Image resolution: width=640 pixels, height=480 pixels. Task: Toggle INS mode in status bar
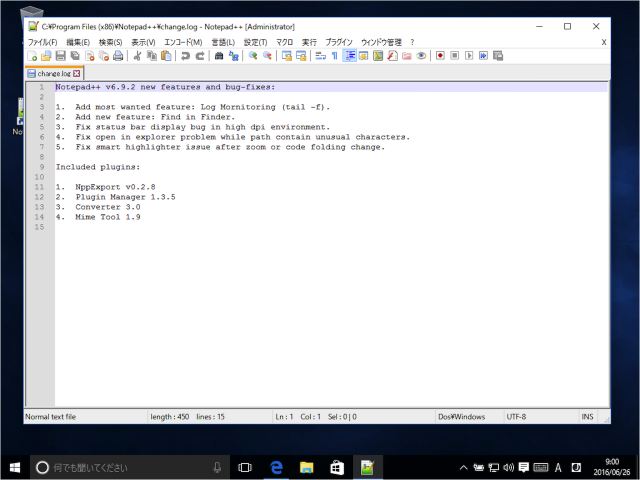[587, 417]
